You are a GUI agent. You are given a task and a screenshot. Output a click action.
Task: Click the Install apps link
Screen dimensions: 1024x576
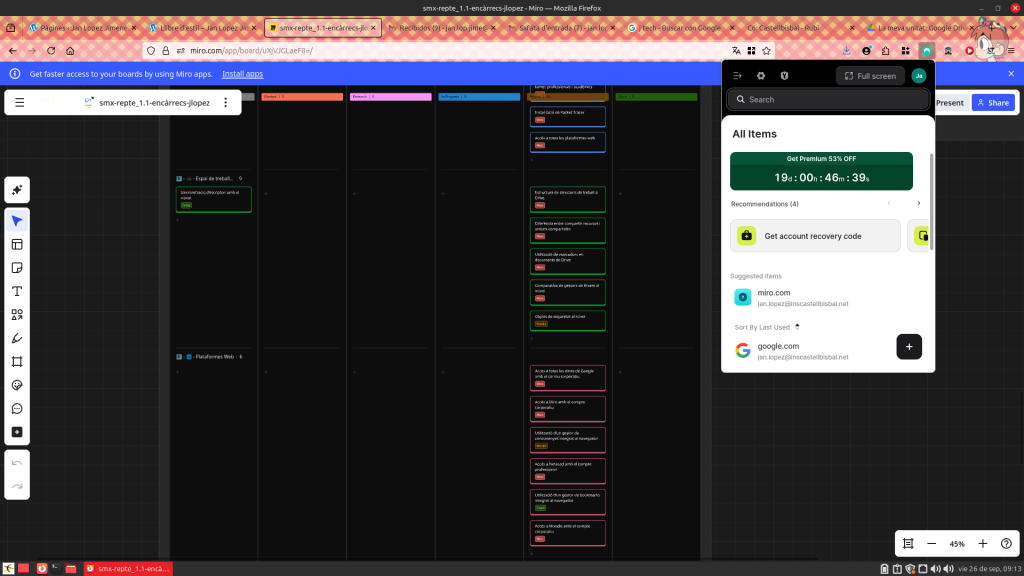242,74
